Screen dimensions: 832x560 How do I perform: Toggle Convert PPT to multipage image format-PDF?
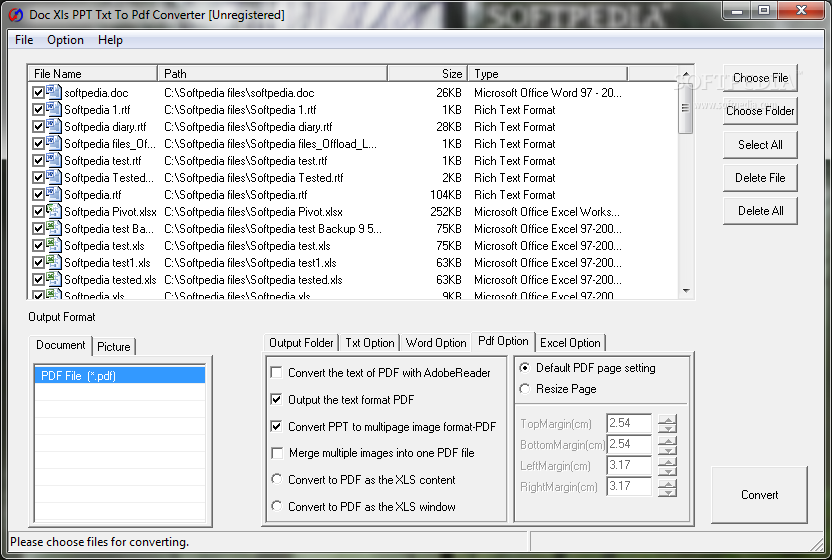pos(276,426)
